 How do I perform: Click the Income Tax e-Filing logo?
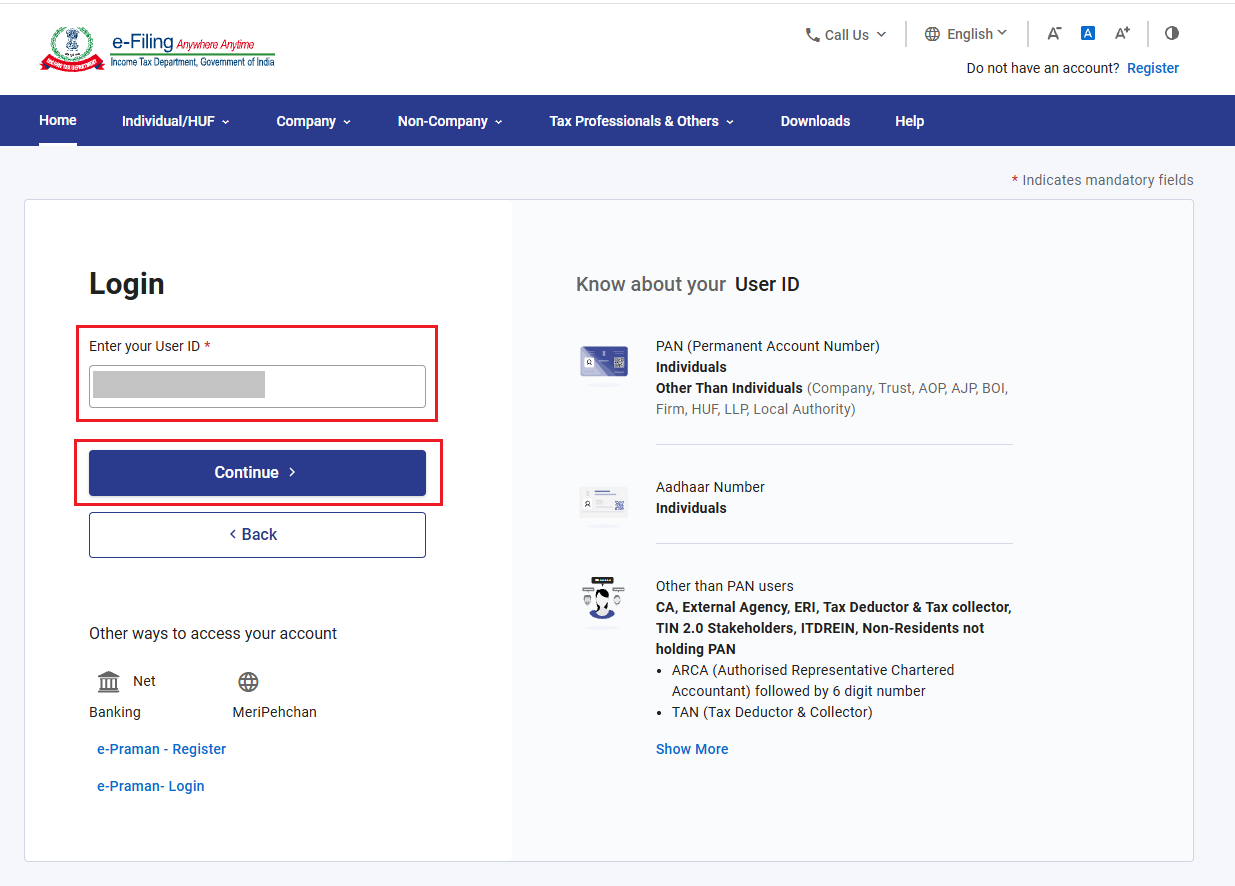coord(157,48)
